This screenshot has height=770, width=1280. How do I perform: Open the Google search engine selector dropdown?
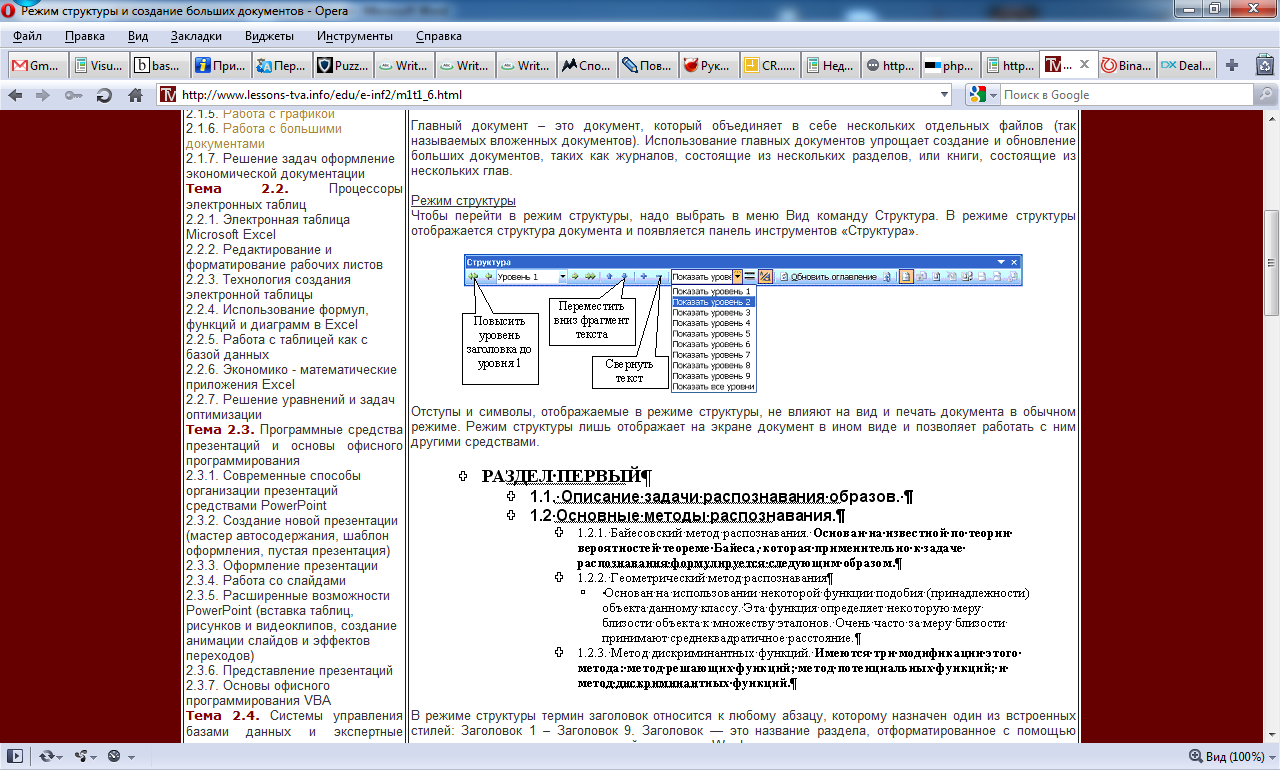pos(983,95)
